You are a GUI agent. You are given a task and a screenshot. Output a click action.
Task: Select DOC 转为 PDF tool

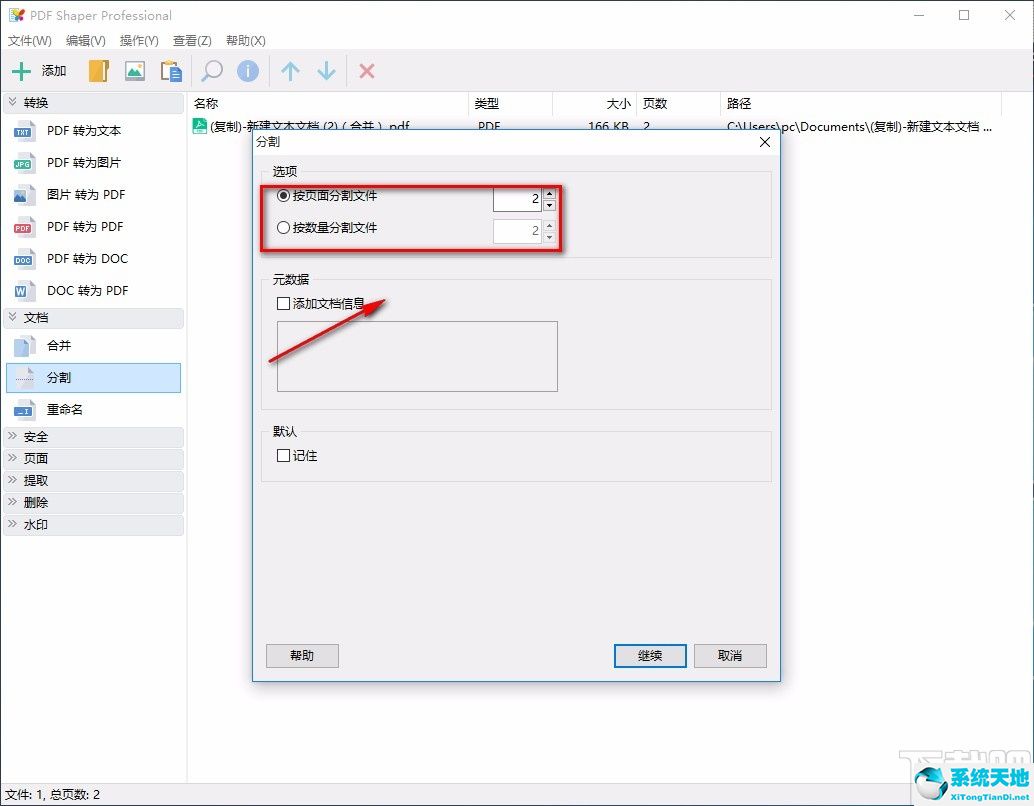point(93,291)
